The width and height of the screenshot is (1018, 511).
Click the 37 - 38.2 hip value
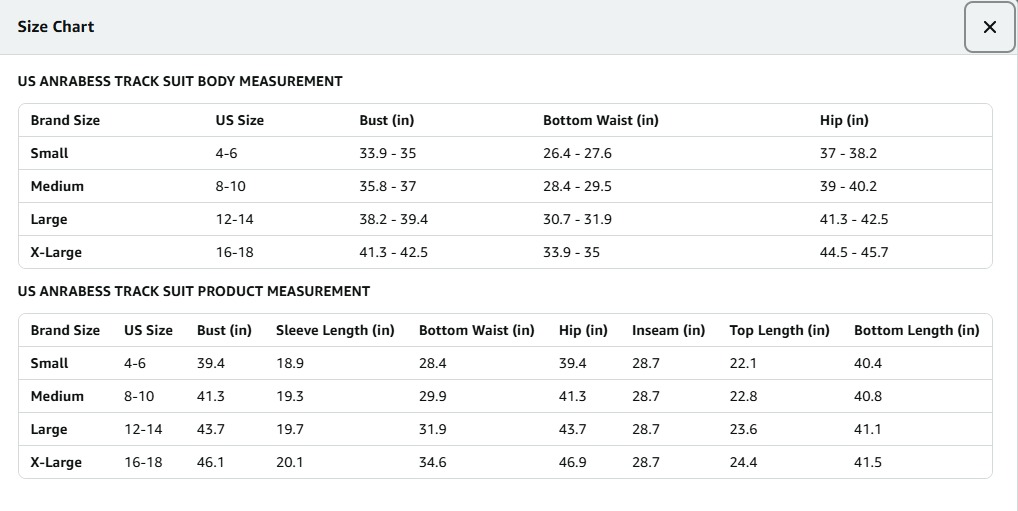848,153
